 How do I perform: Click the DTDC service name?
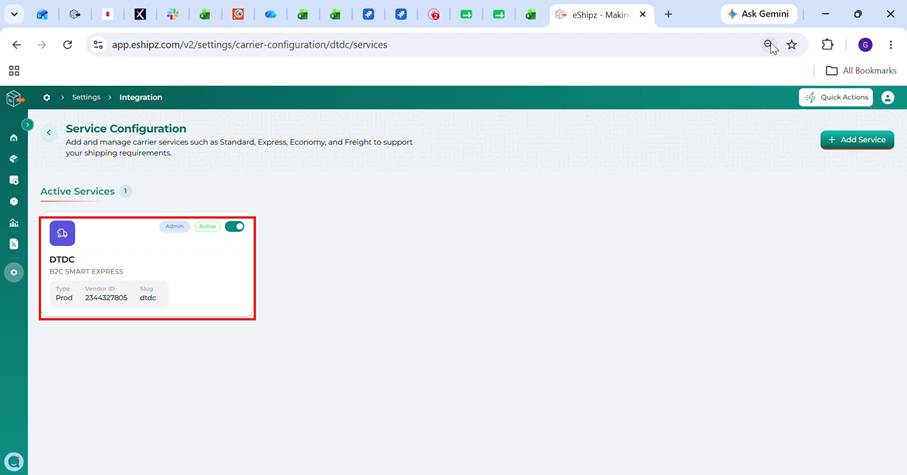(x=62, y=260)
